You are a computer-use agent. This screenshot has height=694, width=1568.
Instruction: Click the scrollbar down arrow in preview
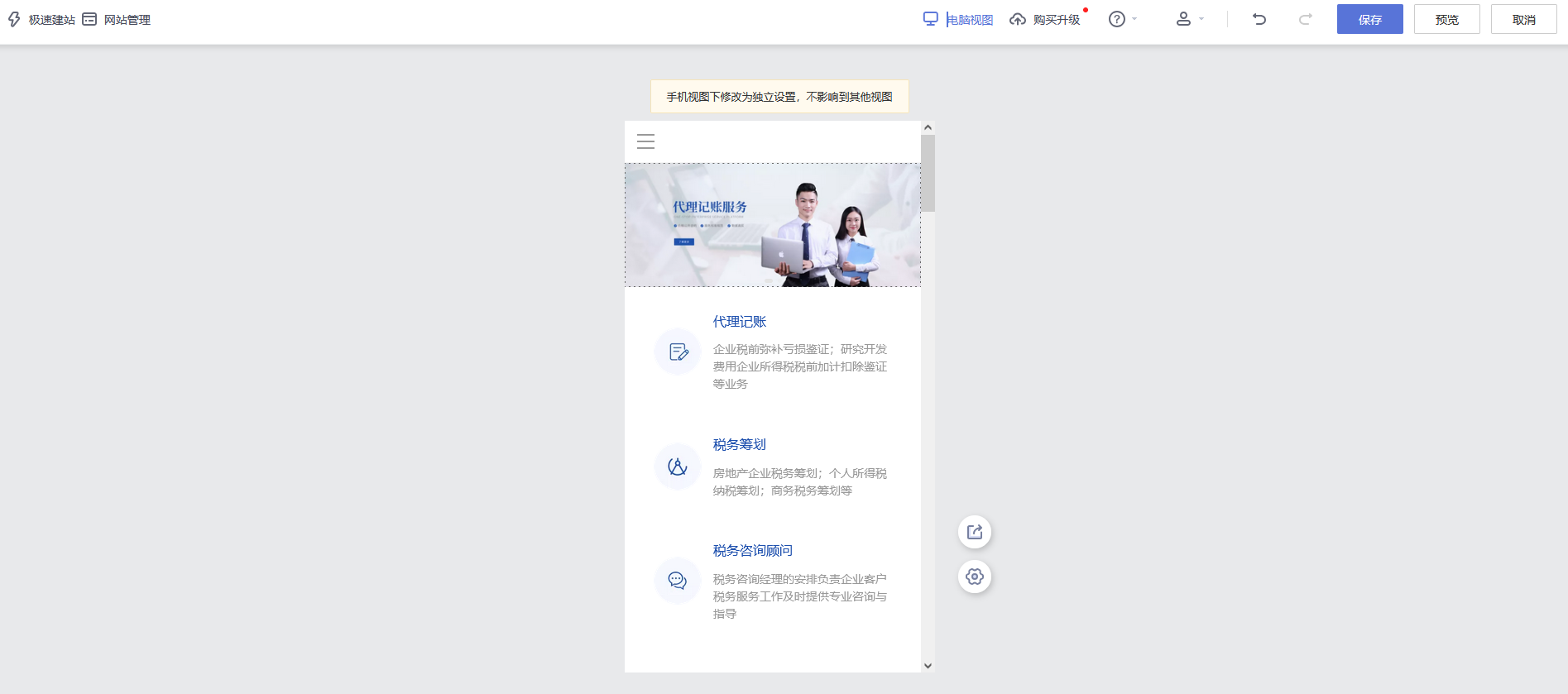pyautogui.click(x=928, y=665)
